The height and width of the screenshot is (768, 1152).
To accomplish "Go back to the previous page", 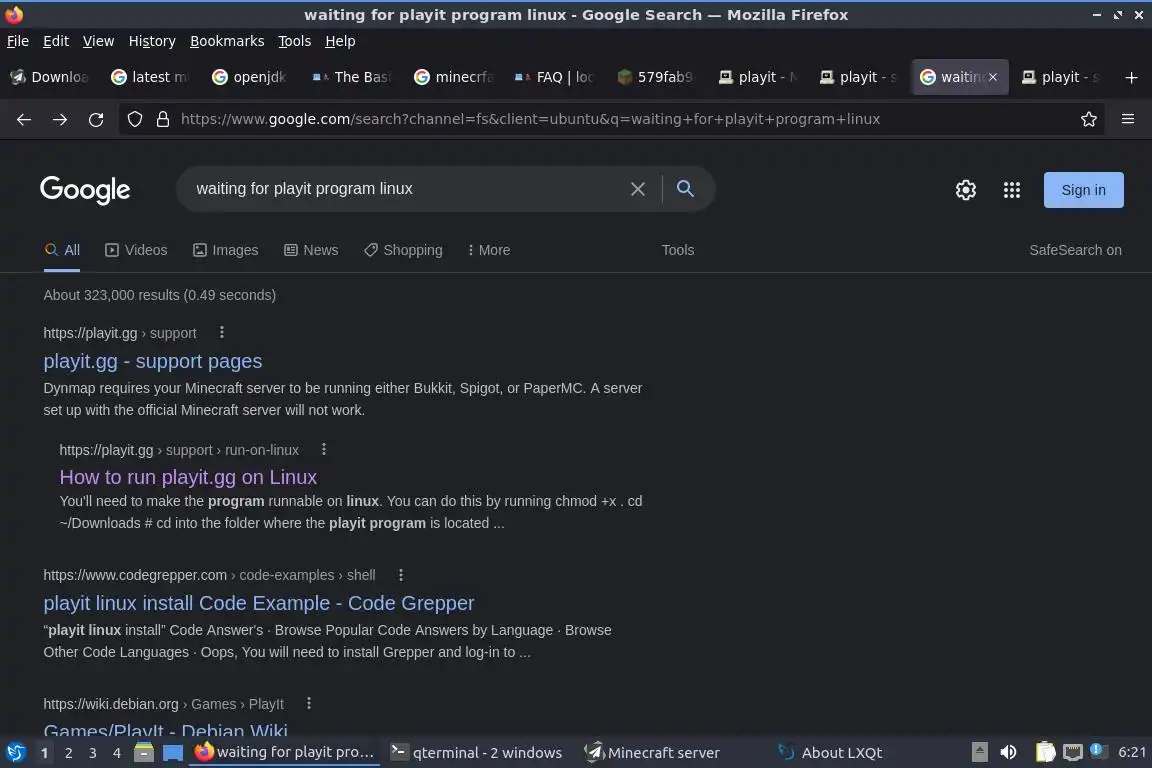I will (24, 119).
